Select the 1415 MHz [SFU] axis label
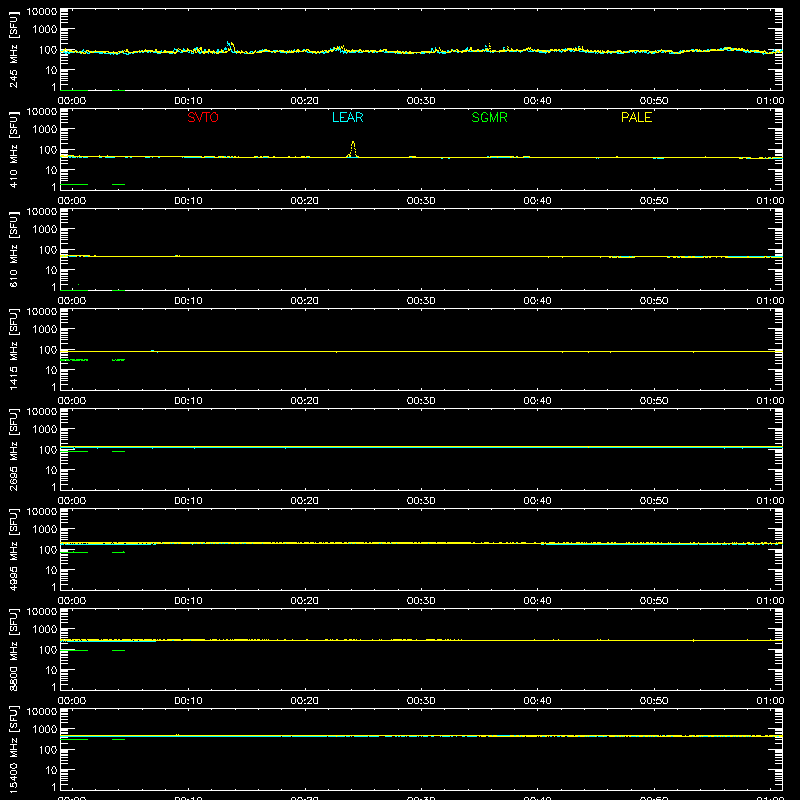This screenshot has height=800, width=800. (x=13, y=349)
